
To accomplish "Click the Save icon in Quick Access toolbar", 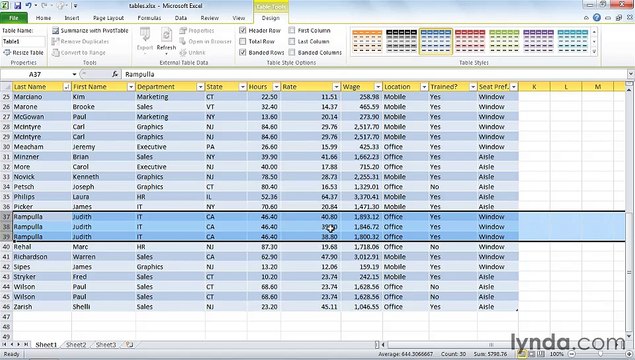I will pos(18,6).
